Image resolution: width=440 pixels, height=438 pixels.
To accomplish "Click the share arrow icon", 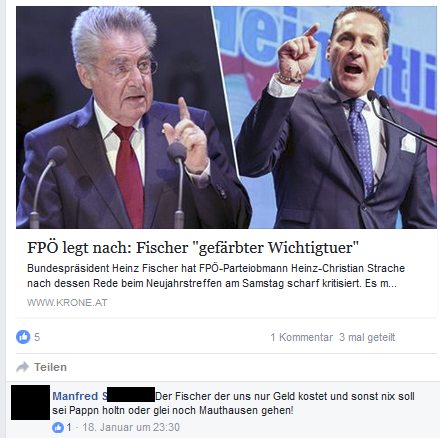I will click(x=23, y=367).
